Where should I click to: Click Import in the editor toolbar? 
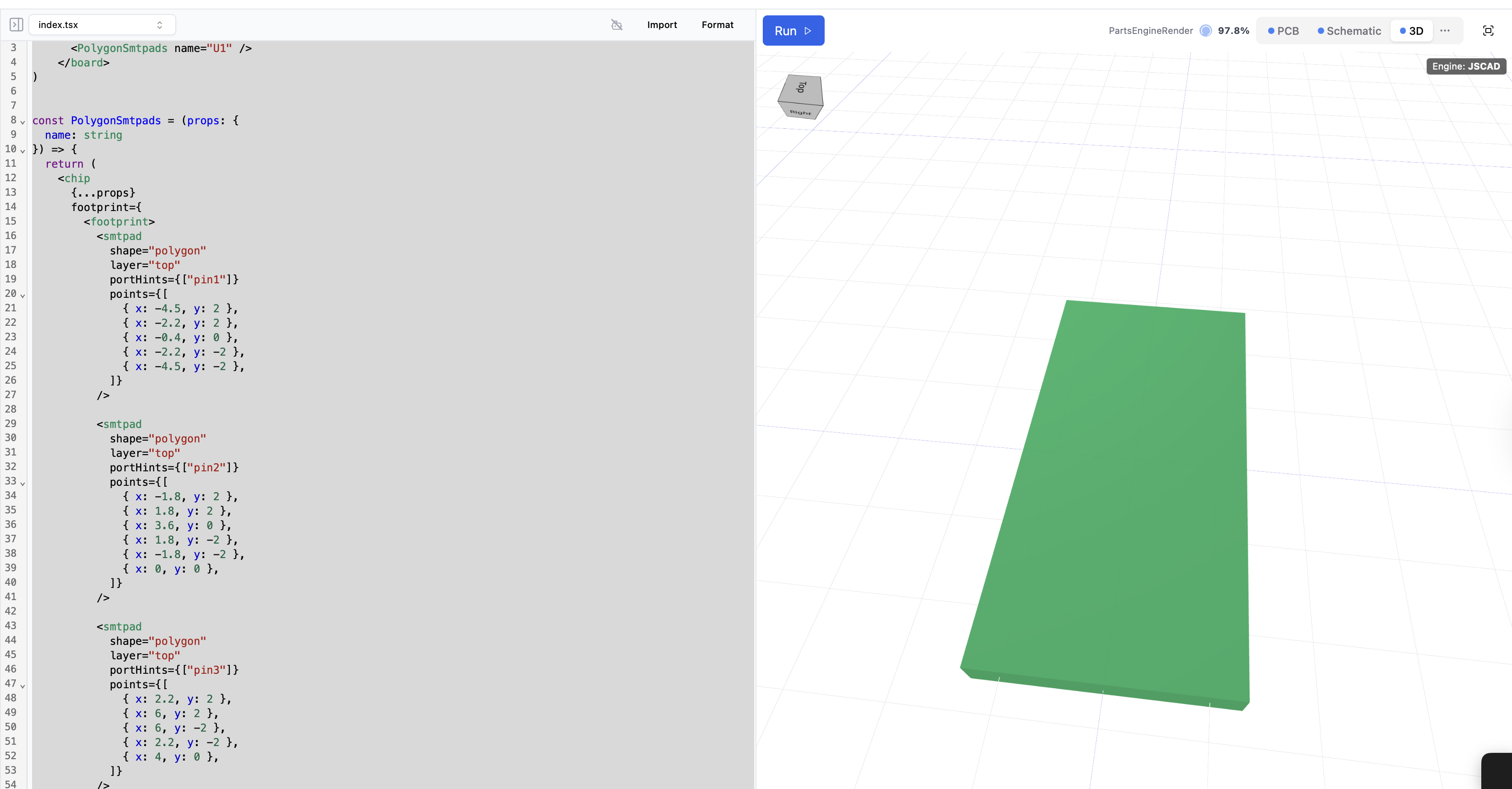tap(662, 25)
